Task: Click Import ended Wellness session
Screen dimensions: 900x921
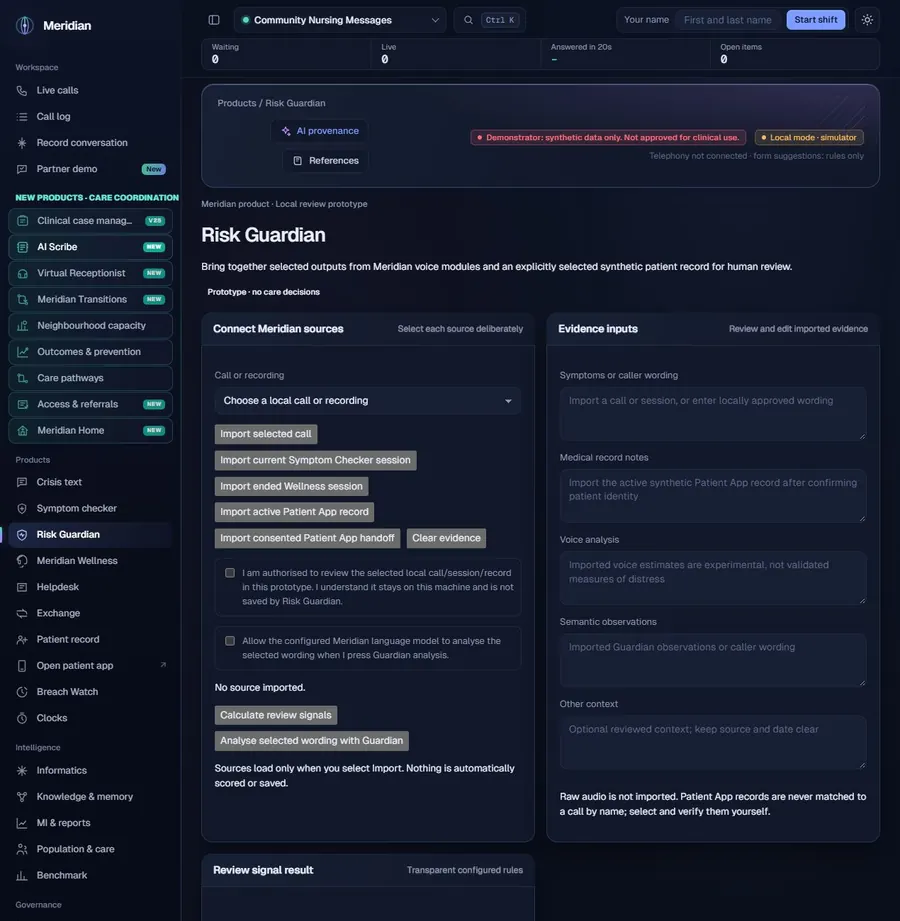Action: [291, 486]
